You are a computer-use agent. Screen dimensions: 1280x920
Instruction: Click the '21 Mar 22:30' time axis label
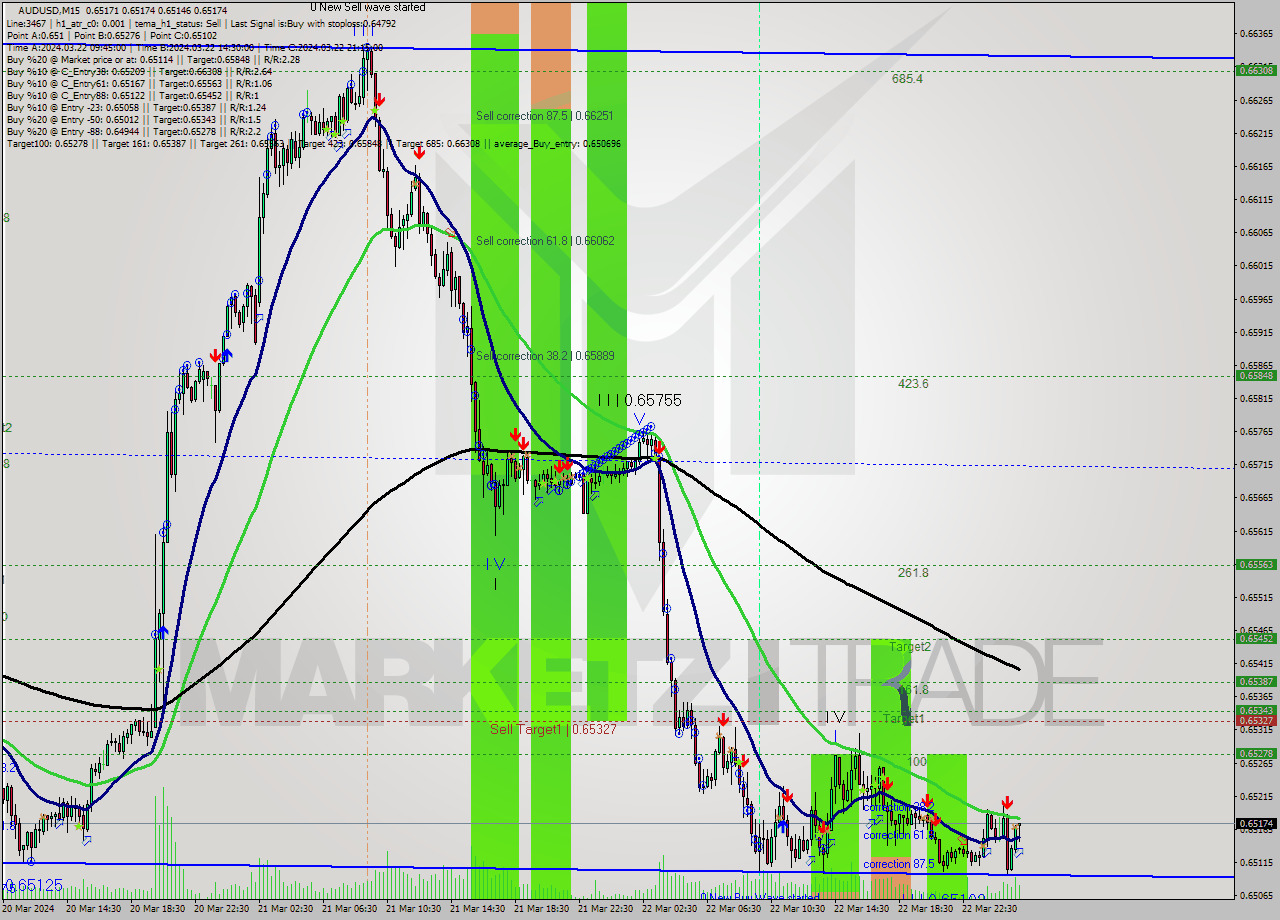tap(606, 909)
